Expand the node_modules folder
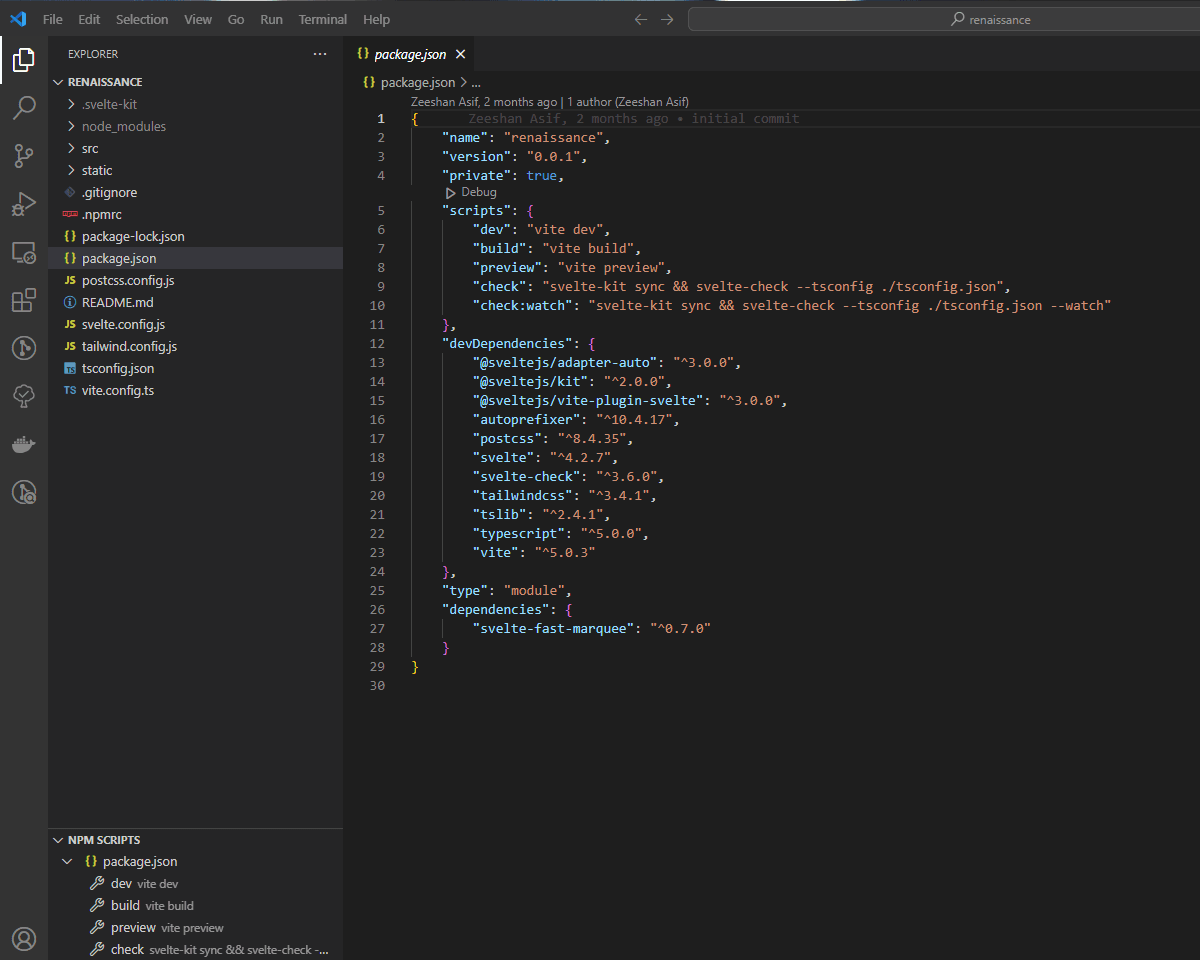1200x960 pixels. (x=124, y=126)
